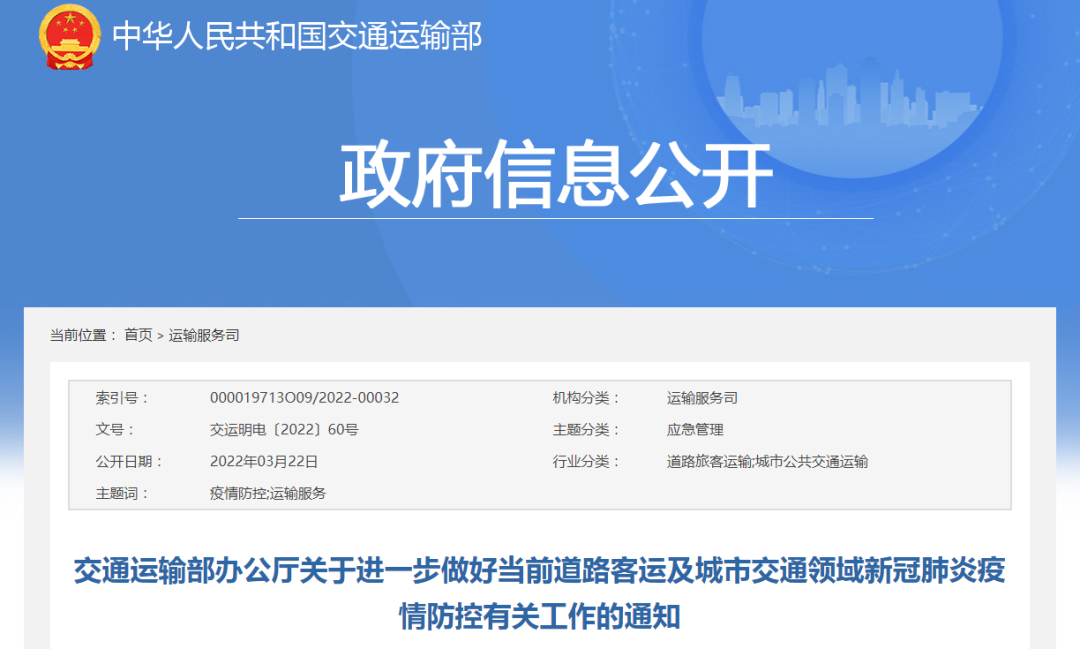Screen dimensions: 1080x649
Task: Click the 机构分类 label
Action: coord(586,398)
